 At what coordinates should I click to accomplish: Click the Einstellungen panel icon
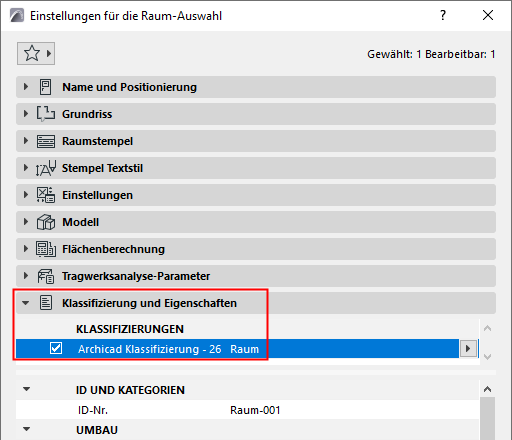46,195
